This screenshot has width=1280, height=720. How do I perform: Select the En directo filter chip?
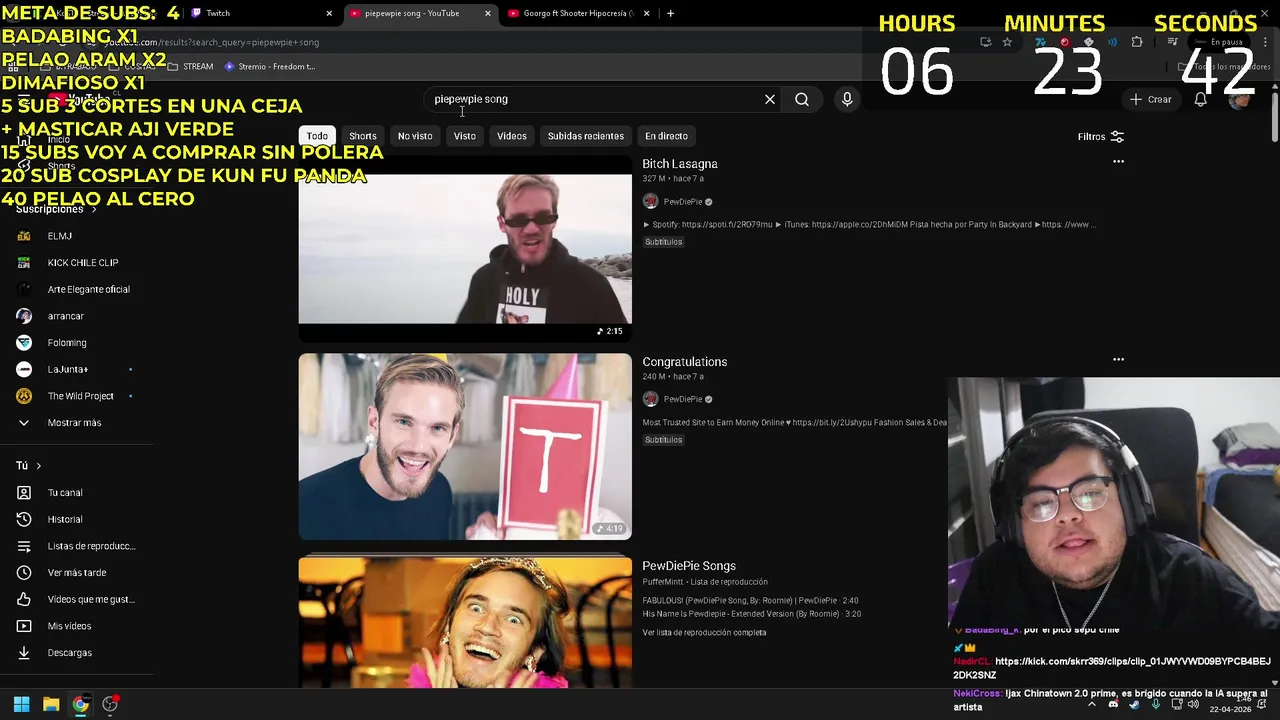coord(666,136)
